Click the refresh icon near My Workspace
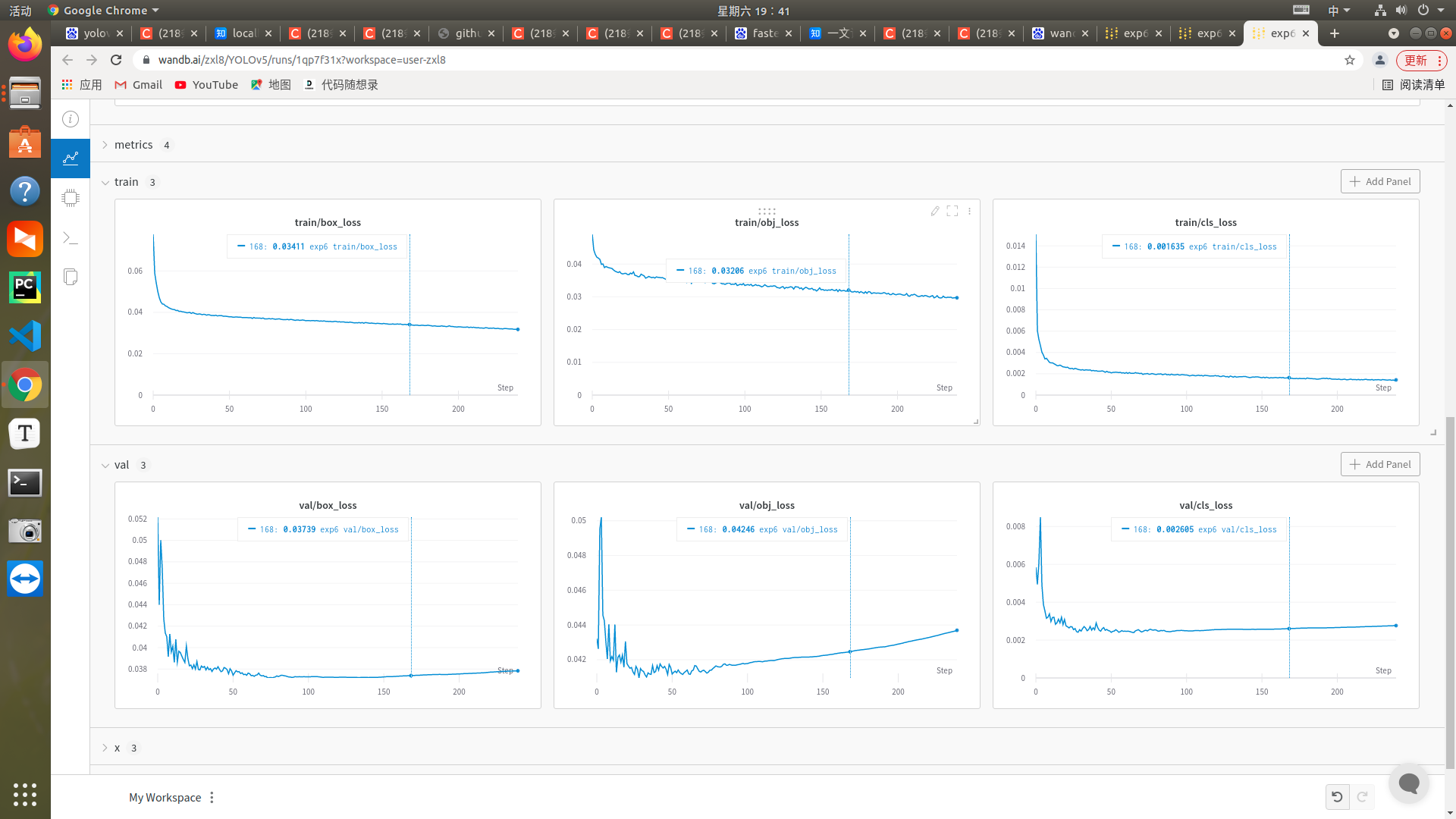This screenshot has height=819, width=1456. [1362, 797]
